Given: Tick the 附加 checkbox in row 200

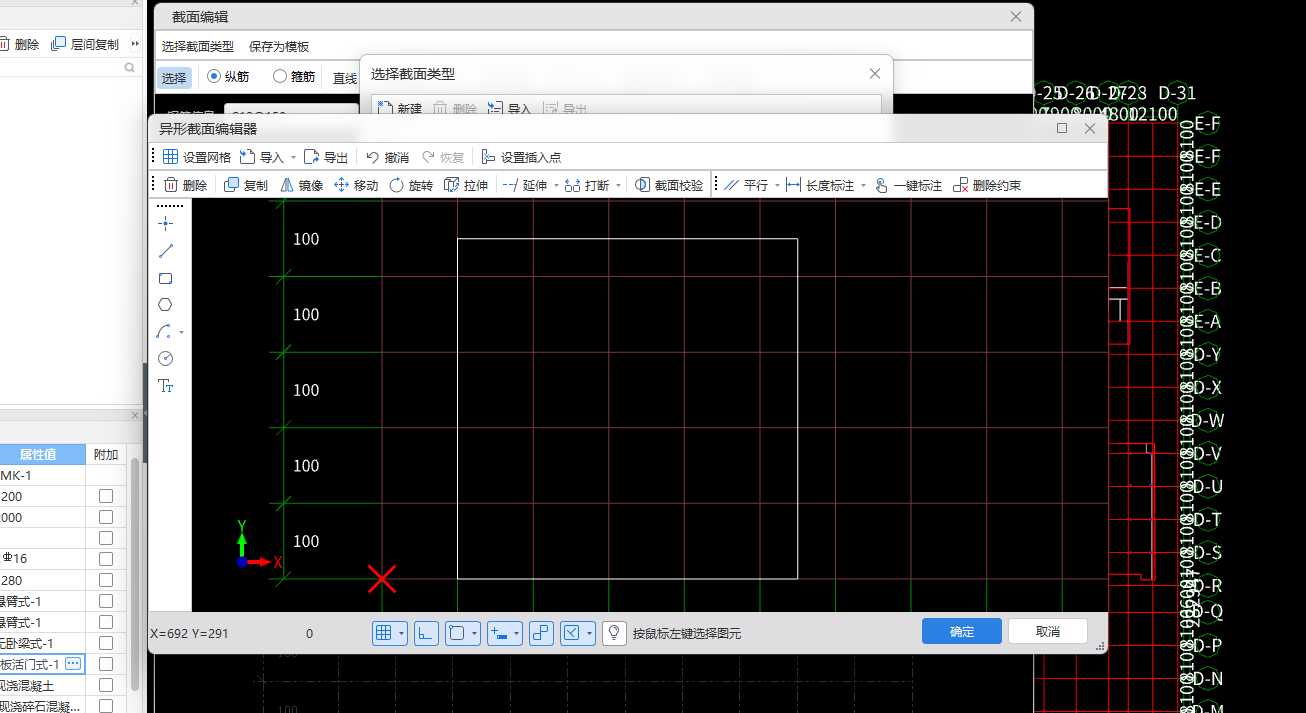Looking at the screenshot, I should tap(106, 496).
